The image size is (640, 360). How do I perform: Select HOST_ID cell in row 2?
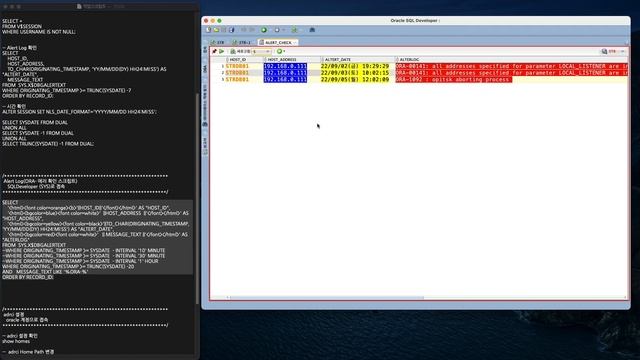click(245, 73)
